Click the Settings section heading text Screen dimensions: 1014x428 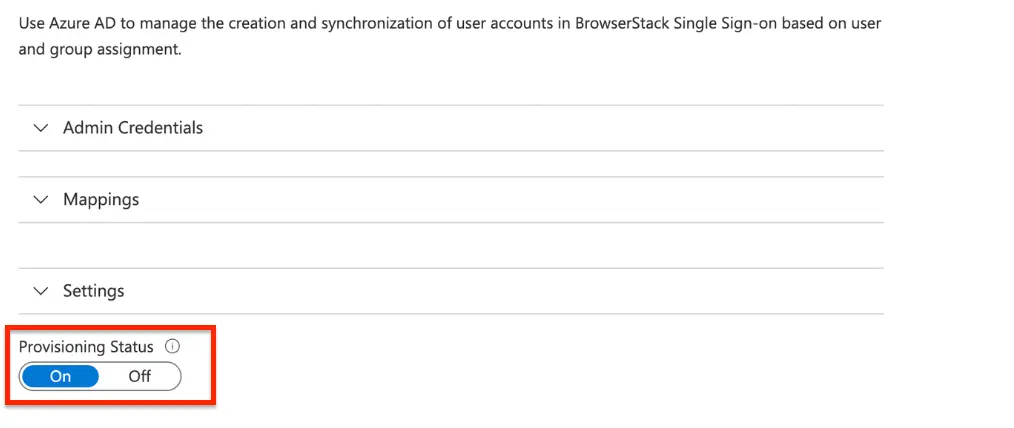[94, 291]
